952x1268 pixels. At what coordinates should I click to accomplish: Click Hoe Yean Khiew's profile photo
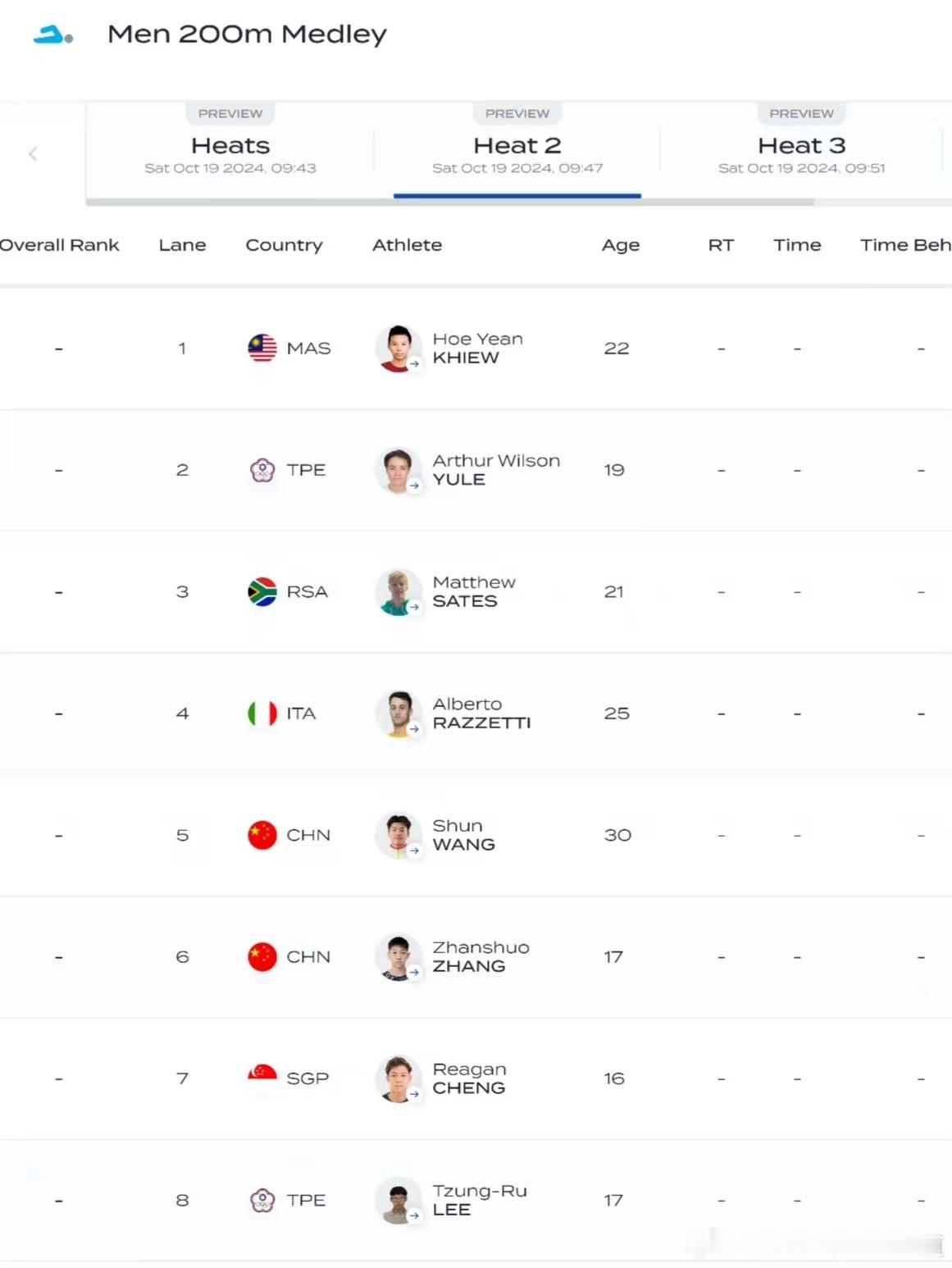399,349
